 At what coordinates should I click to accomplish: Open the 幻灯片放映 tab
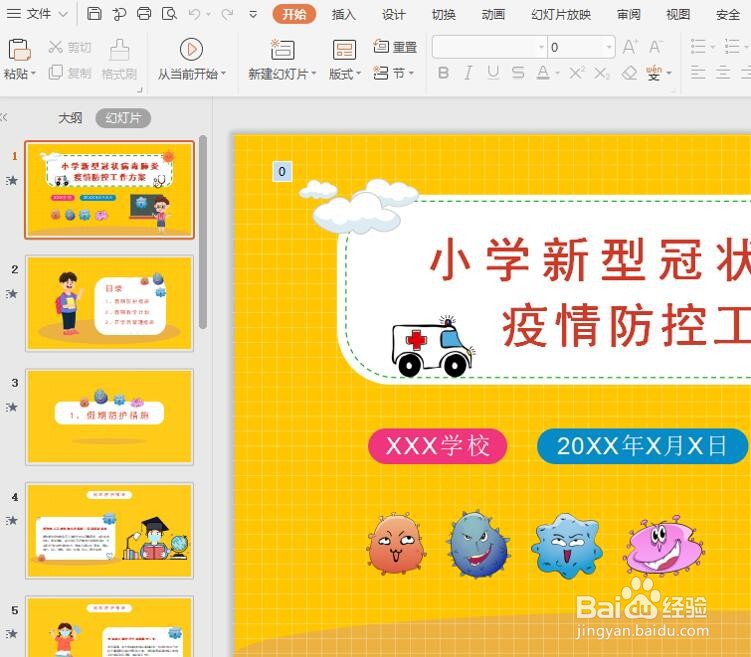click(561, 14)
